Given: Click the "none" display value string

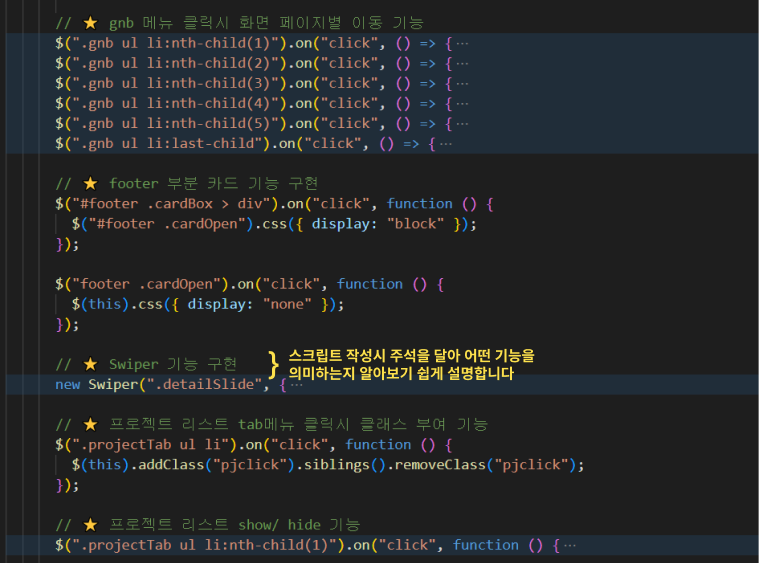Looking at the screenshot, I should pos(290,304).
